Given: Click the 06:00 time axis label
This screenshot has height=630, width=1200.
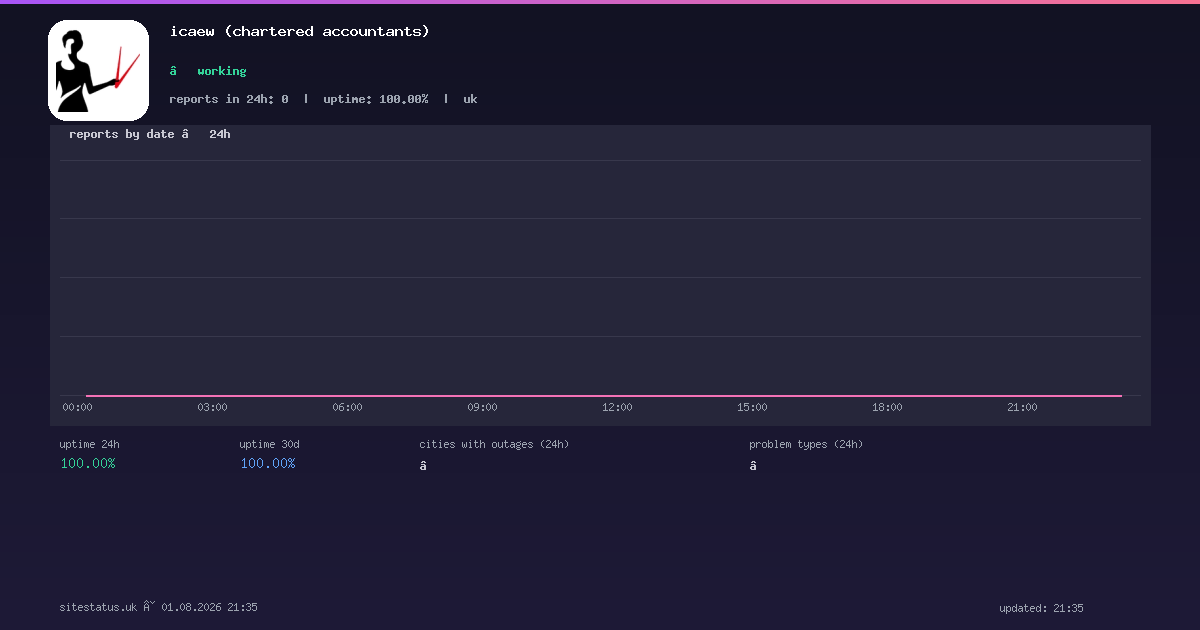Looking at the screenshot, I should click(347, 407).
